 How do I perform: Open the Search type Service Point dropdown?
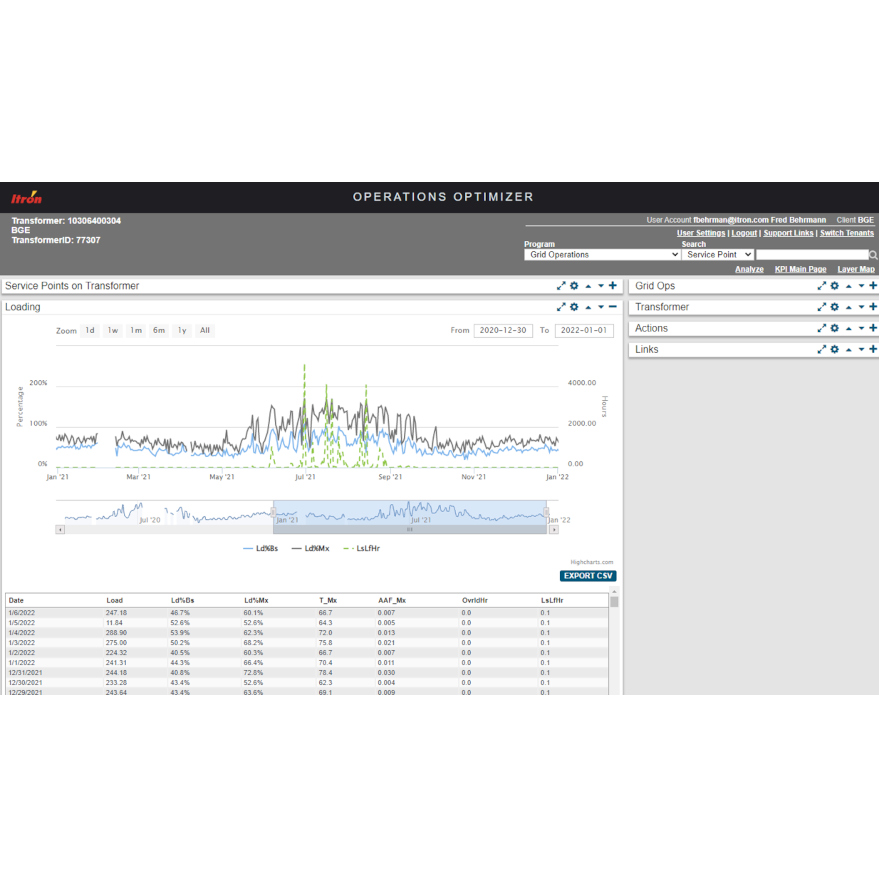point(718,255)
